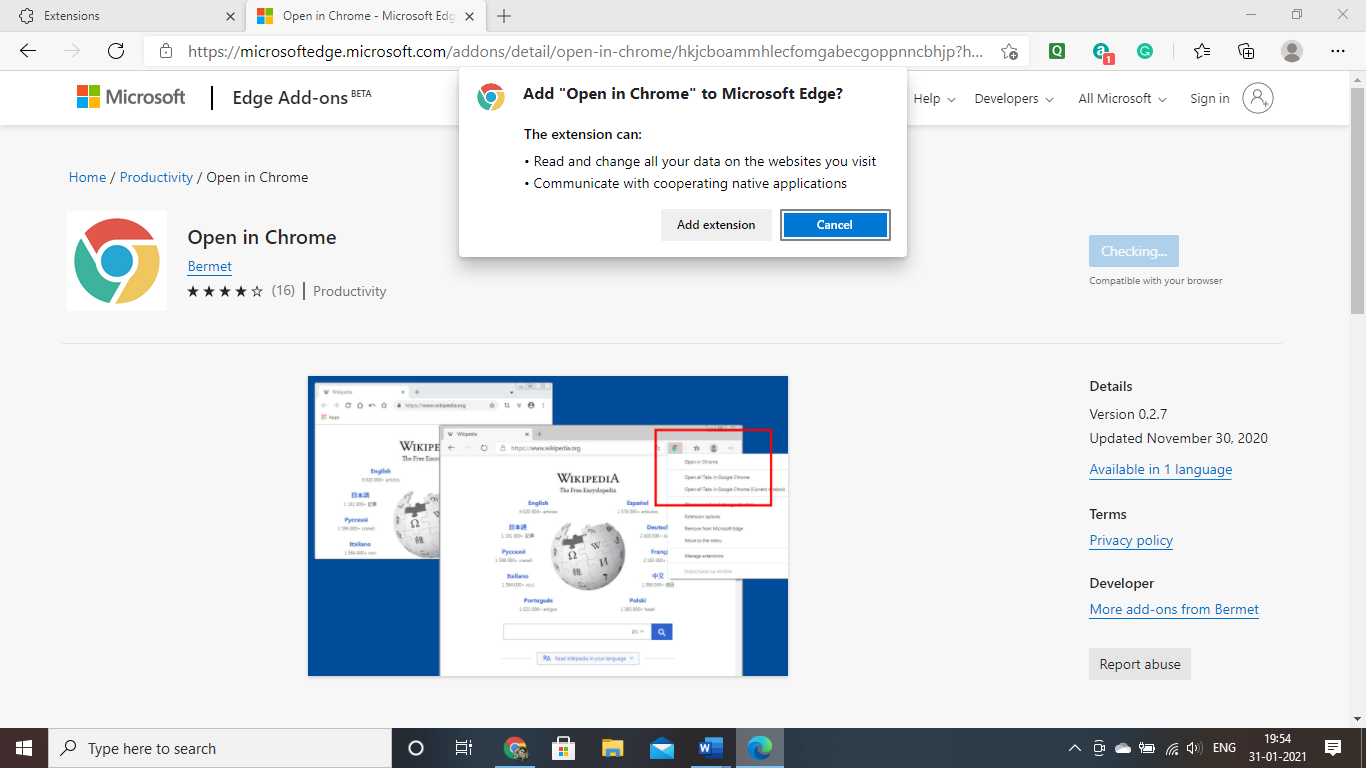Select the Open in Chrome tab

click(366, 16)
